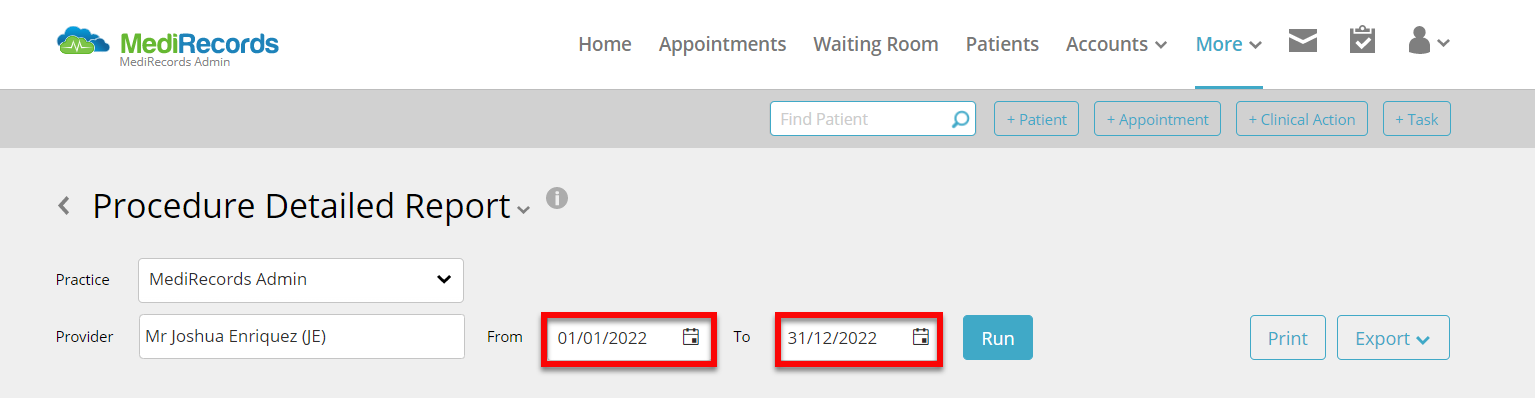This screenshot has height=398, width=1535.
Task: Add a new Clinical Action
Action: [1302, 119]
